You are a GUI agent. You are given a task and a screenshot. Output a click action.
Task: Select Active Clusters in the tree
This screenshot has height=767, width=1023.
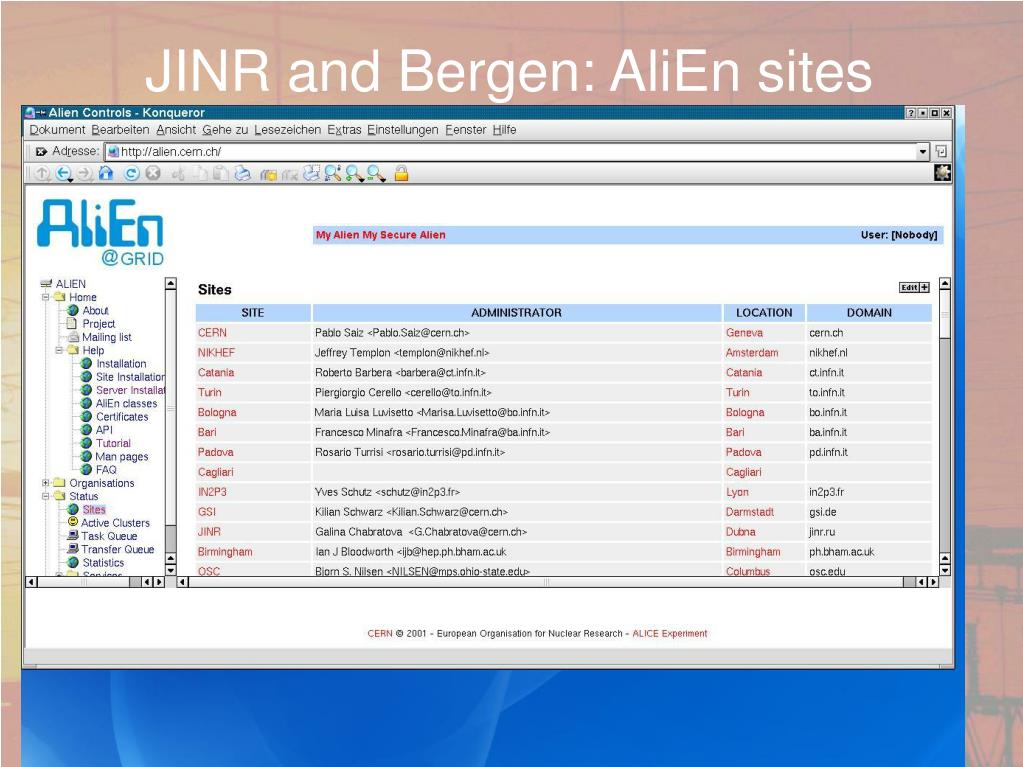click(x=115, y=522)
